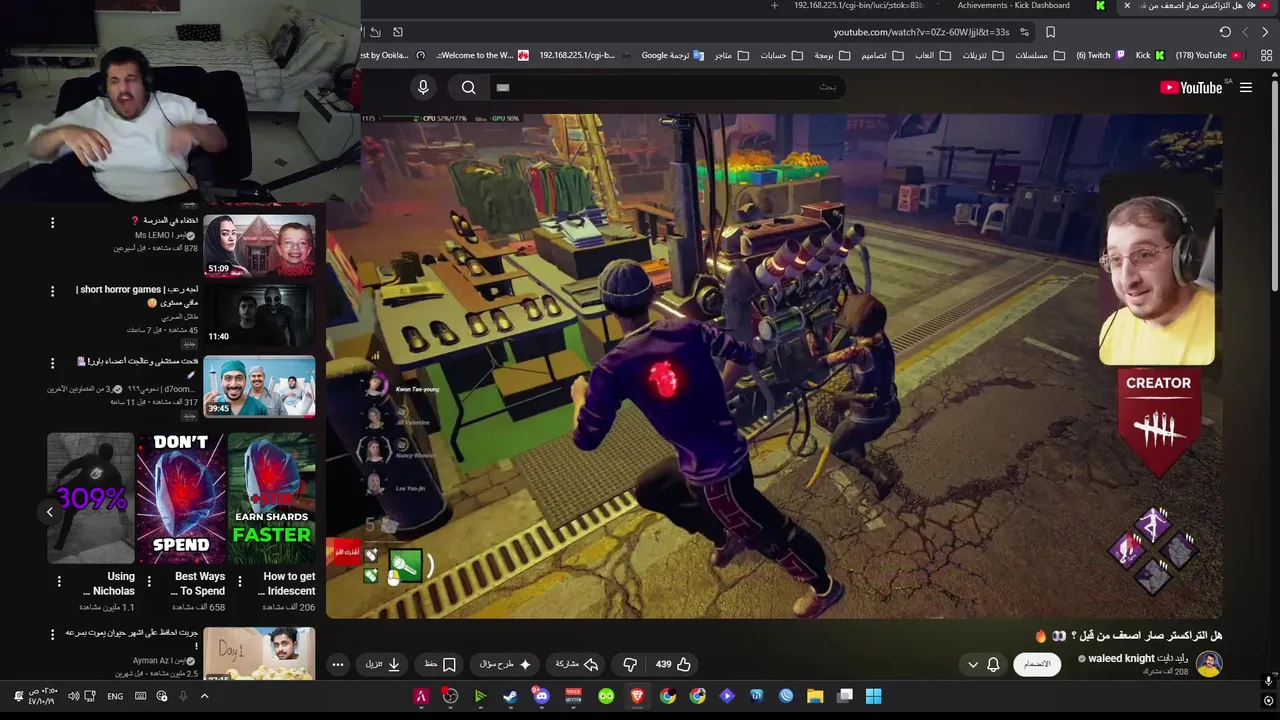Share the video via مشاركة button
This screenshot has width=1280, height=720.
tap(576, 664)
